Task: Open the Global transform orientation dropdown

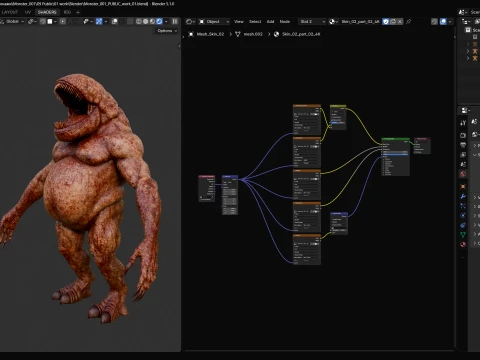Action: tap(13, 22)
